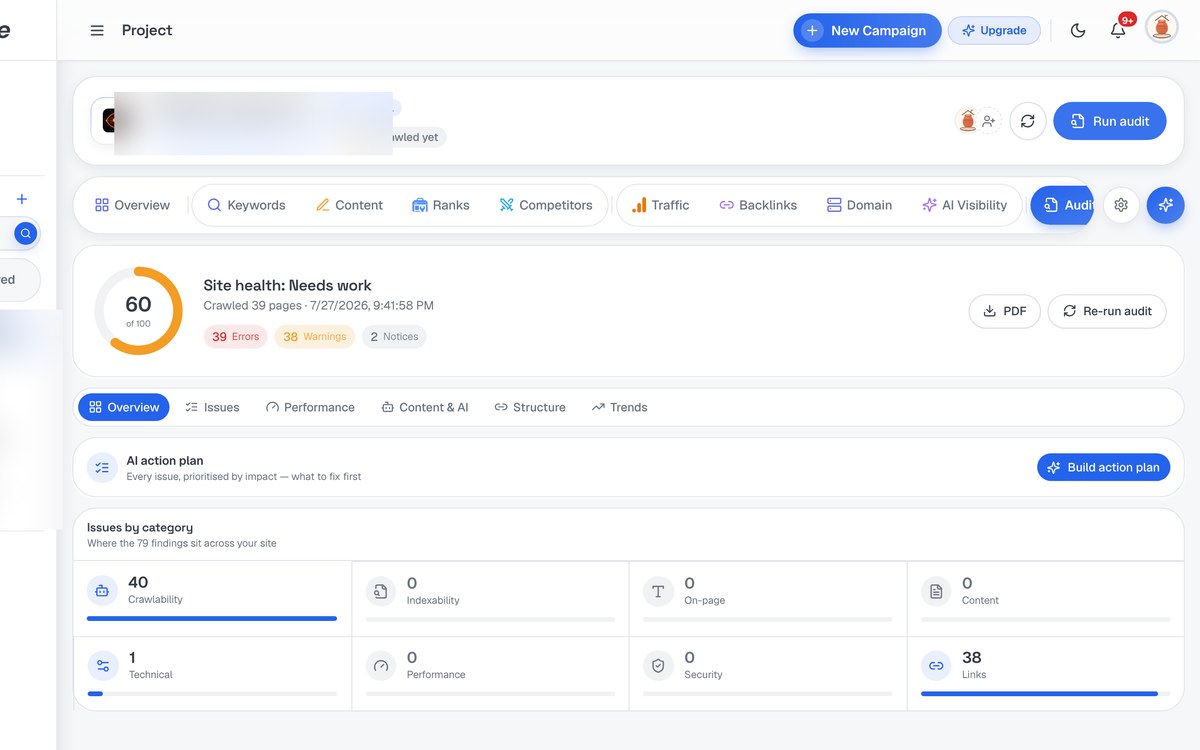Viewport: 1200px width, 750px height.
Task: Click the sidebar search icon
Action: click(26, 234)
